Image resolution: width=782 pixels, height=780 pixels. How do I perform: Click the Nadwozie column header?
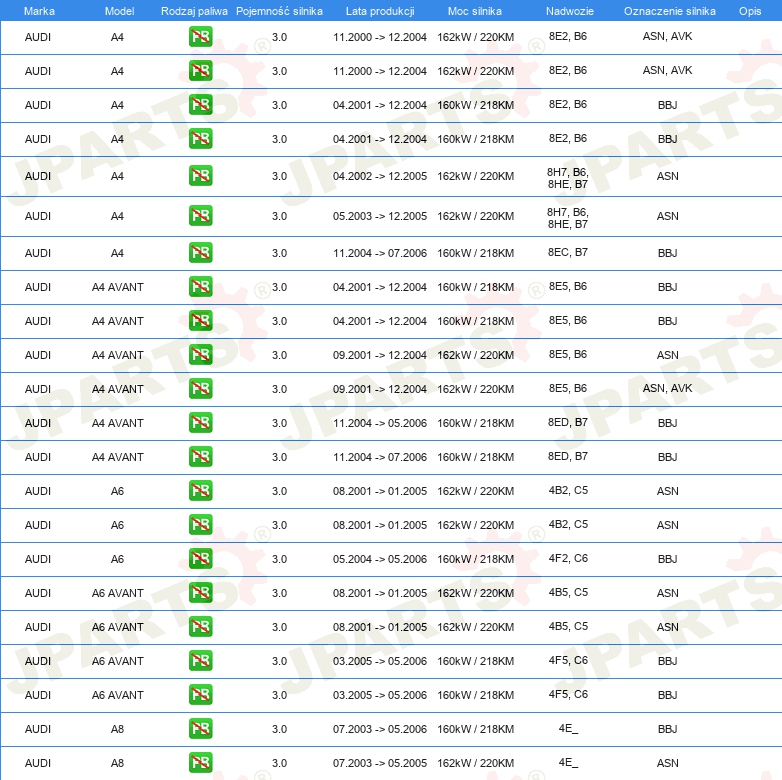point(567,11)
